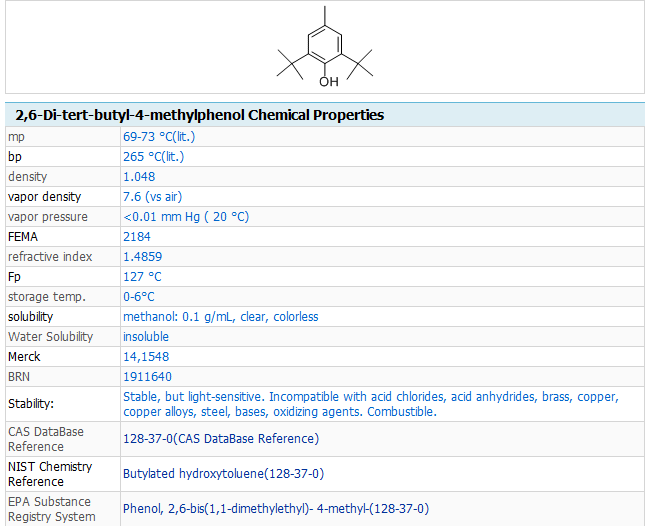This screenshot has height=526, width=648.
Task: Click the BRN number 1911640
Action: 147,376
